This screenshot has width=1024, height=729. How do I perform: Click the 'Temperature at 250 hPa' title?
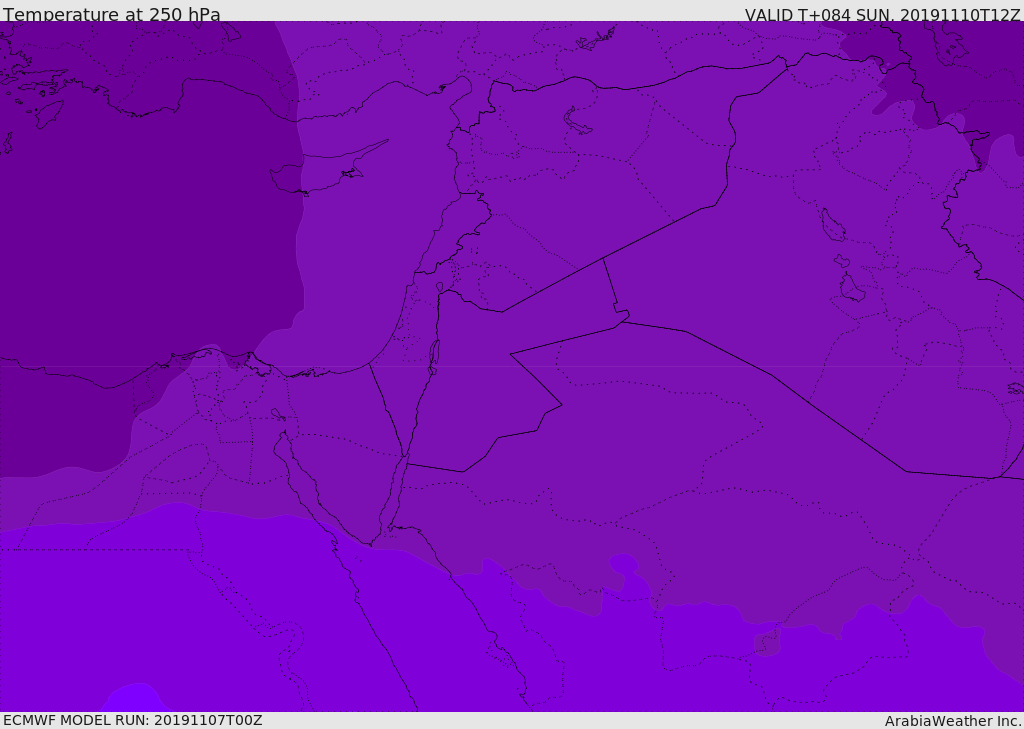click(112, 14)
